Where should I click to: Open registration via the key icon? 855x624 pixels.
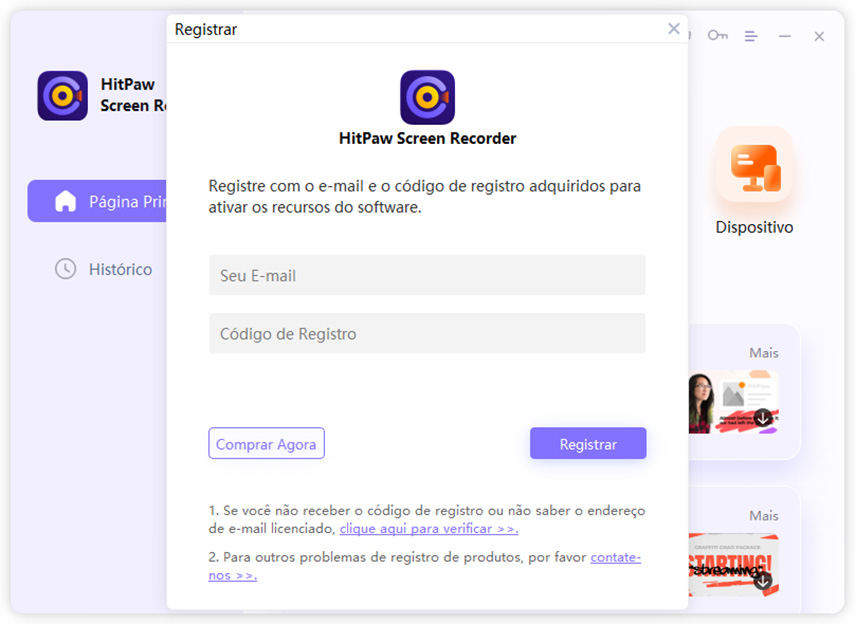(x=718, y=35)
